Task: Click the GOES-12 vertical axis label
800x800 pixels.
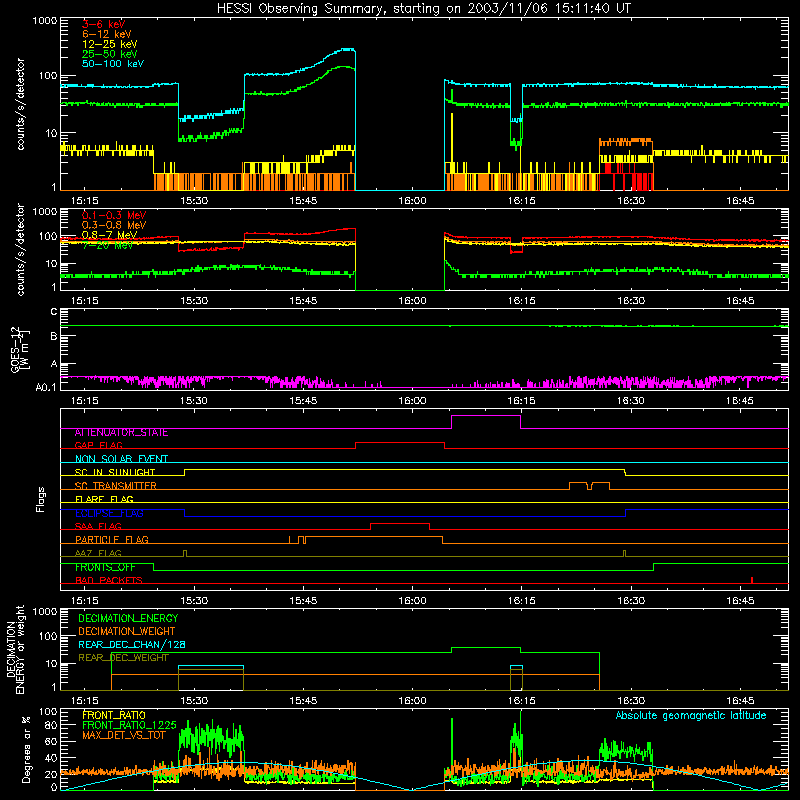Action: (x=20, y=349)
